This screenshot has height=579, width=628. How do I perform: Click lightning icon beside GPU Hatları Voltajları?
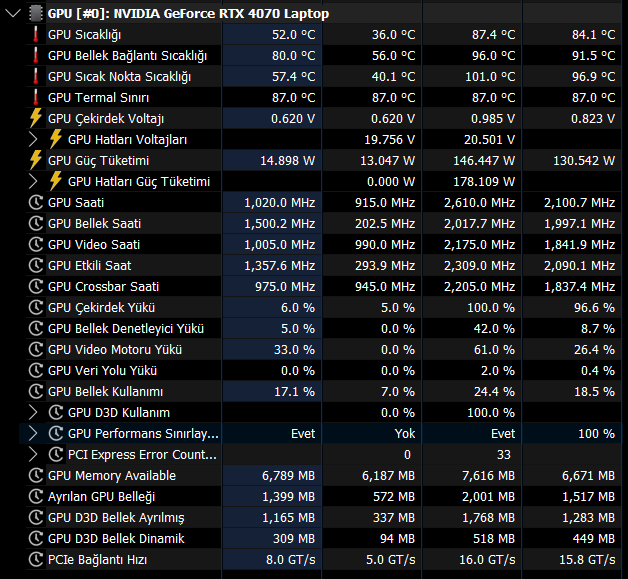56,140
